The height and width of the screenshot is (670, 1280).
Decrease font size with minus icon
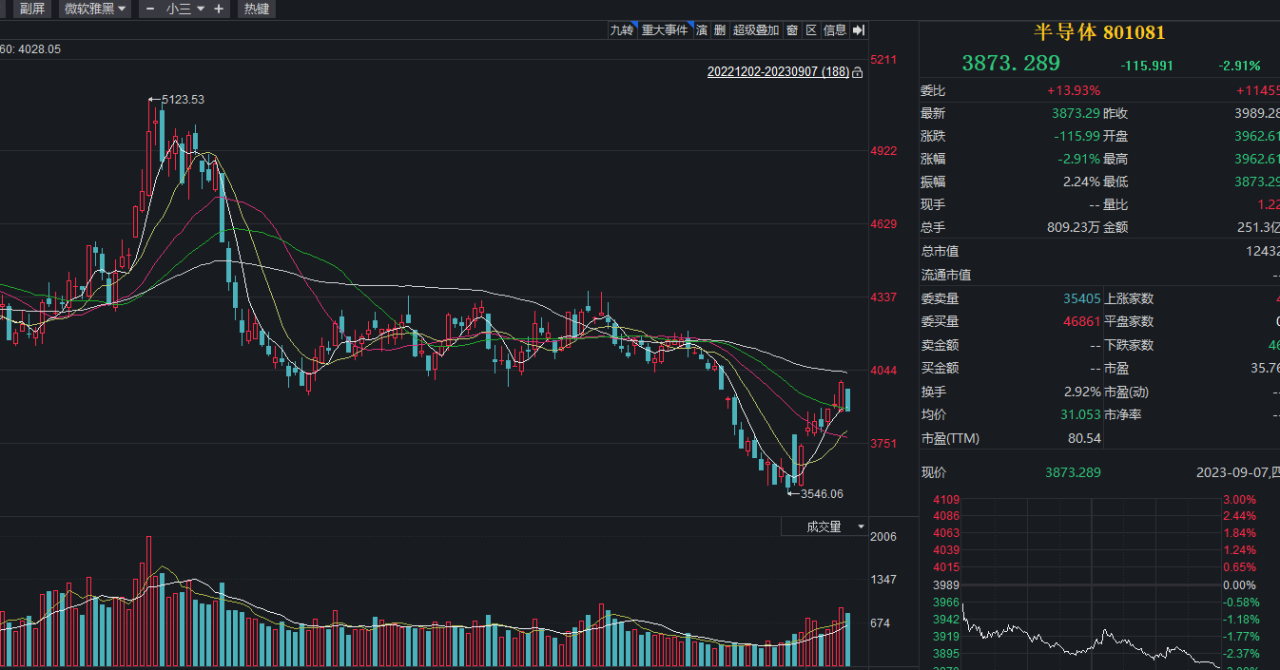(x=150, y=9)
